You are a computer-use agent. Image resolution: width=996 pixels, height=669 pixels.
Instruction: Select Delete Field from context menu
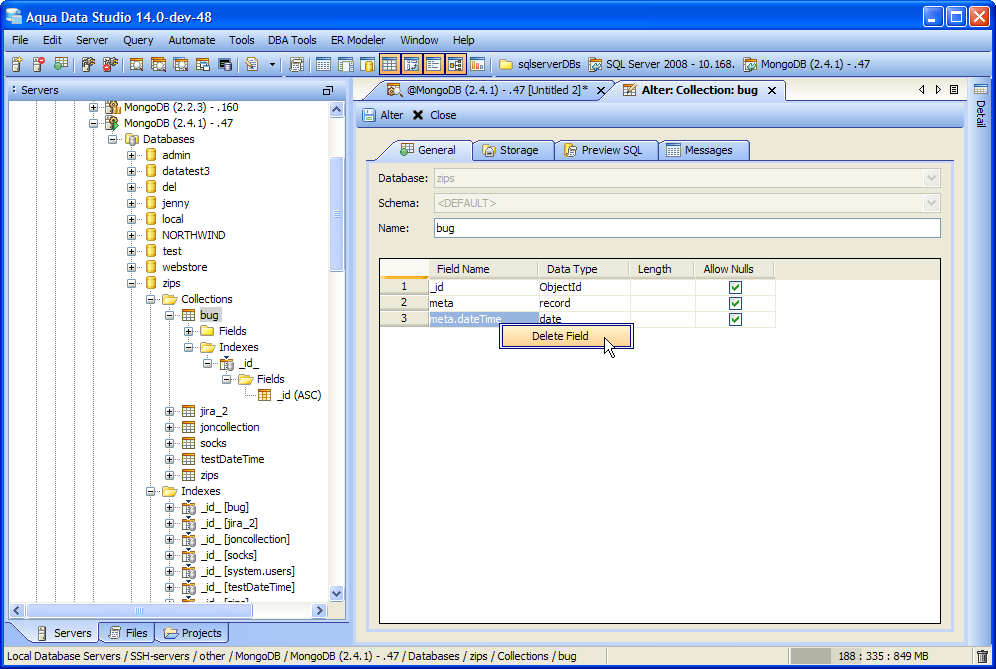566,336
